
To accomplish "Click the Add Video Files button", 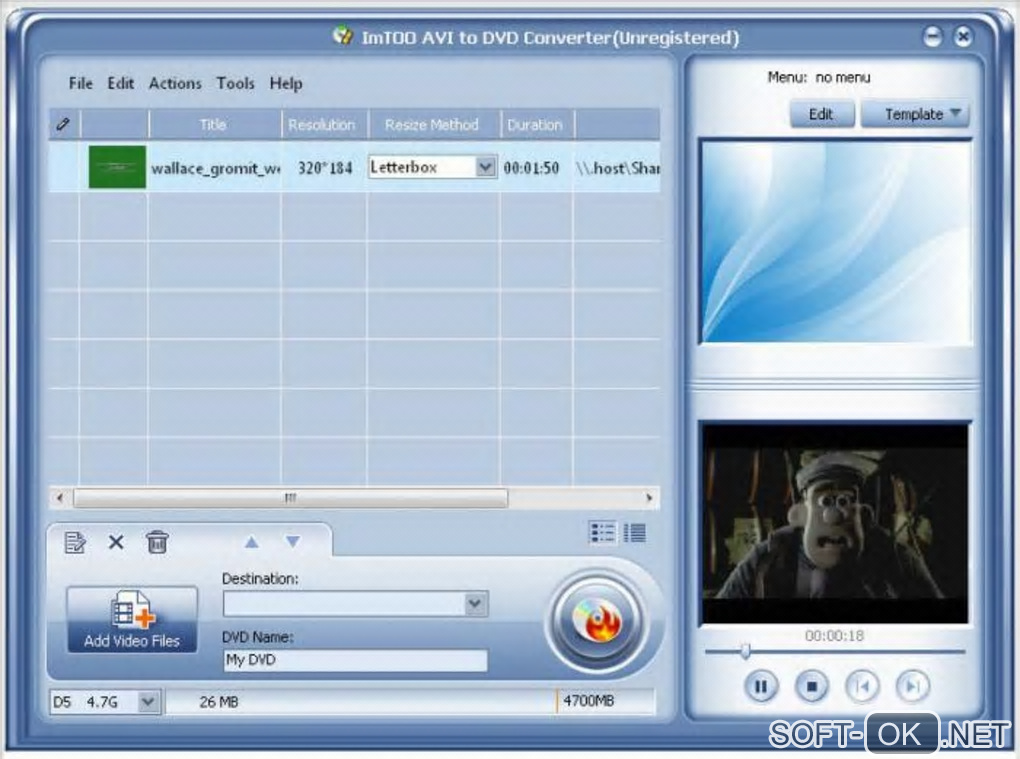I will pyautogui.click(x=132, y=619).
